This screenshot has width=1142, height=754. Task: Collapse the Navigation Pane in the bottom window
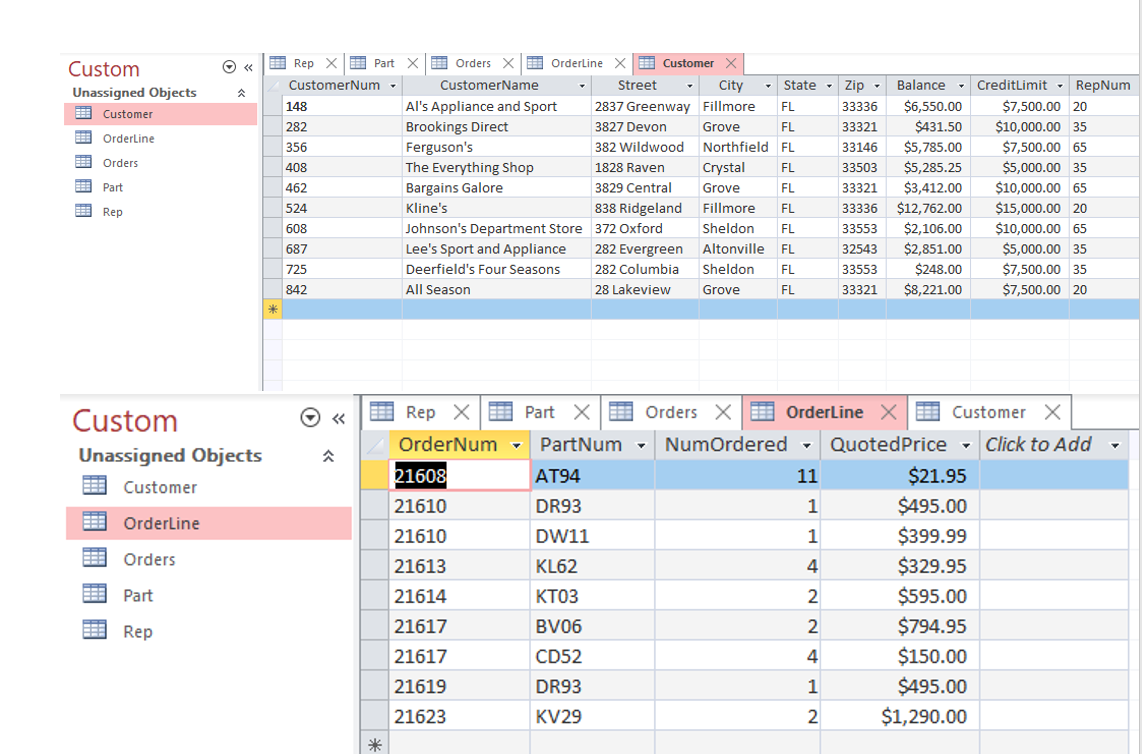pyautogui.click(x=339, y=419)
